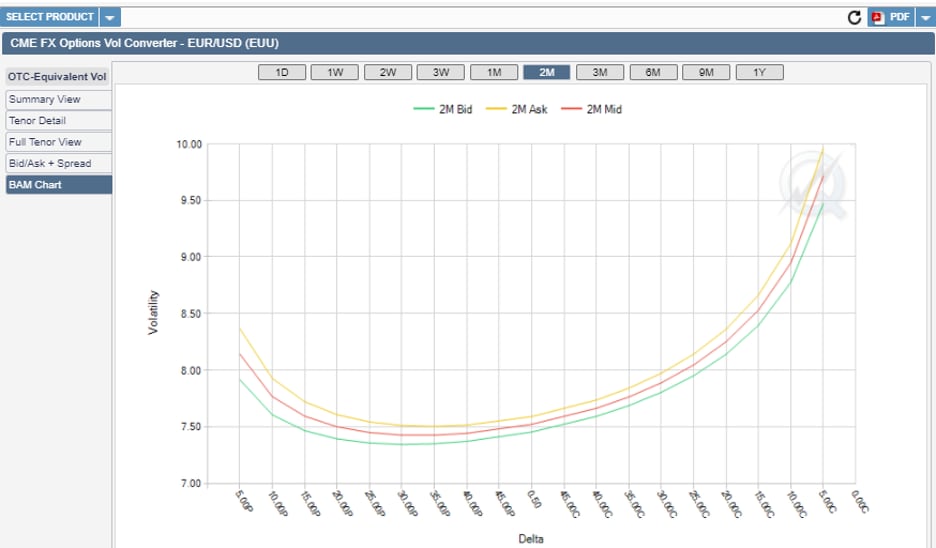936x548 pixels.
Task: Export the chart with the PDF button
Action: [x=892, y=17]
